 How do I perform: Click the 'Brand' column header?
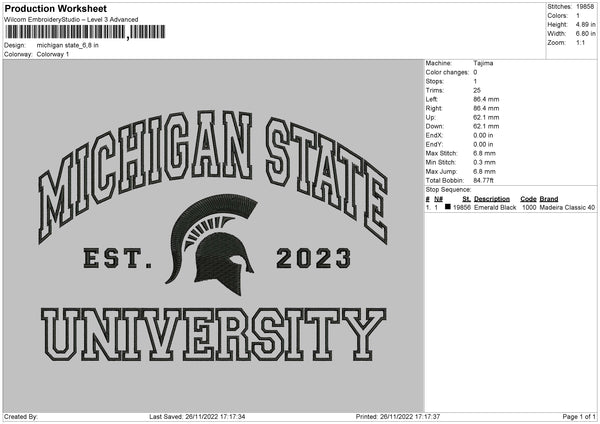pyautogui.click(x=549, y=199)
